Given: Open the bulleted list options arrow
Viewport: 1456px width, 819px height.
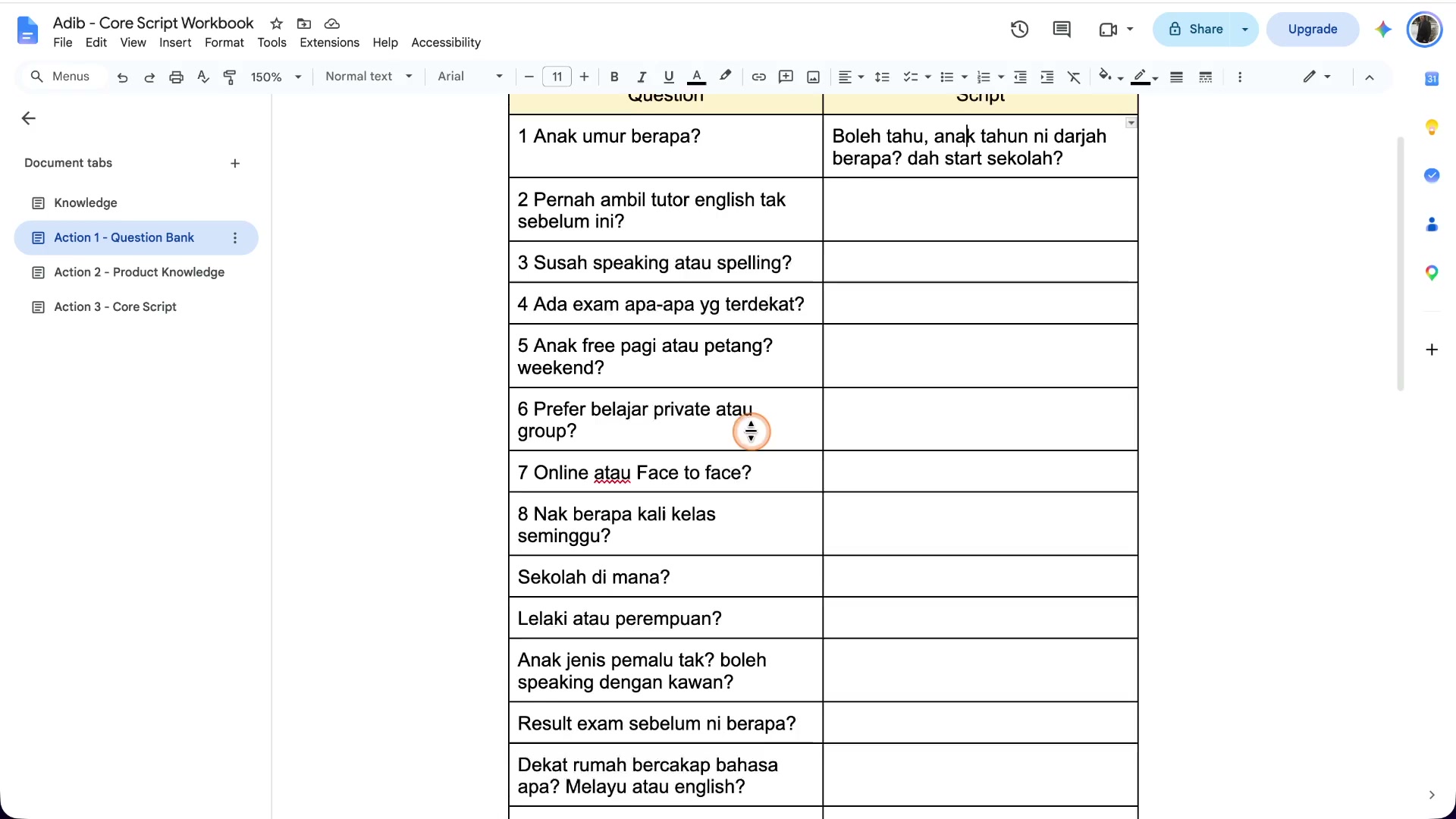Looking at the screenshot, I should 965,77.
